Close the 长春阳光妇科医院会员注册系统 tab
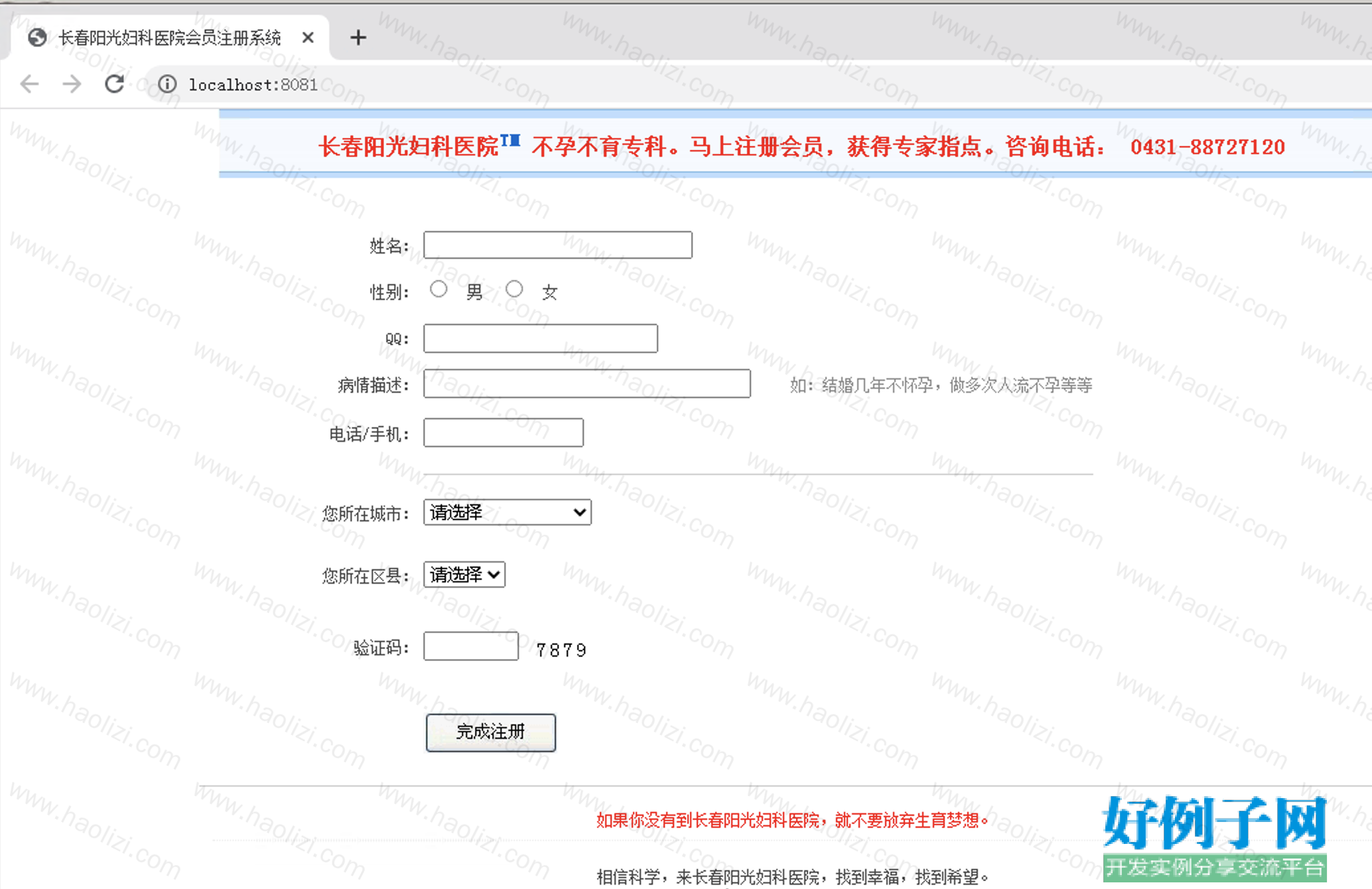 point(308,38)
